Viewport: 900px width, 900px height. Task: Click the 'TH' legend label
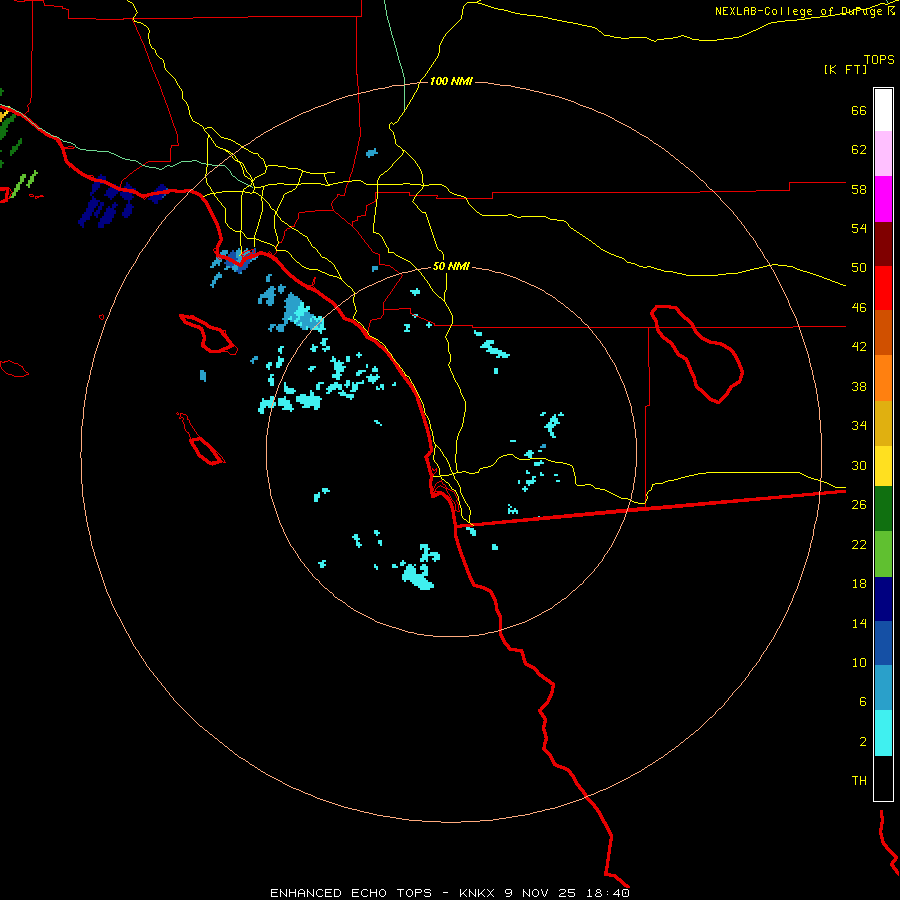(x=859, y=781)
